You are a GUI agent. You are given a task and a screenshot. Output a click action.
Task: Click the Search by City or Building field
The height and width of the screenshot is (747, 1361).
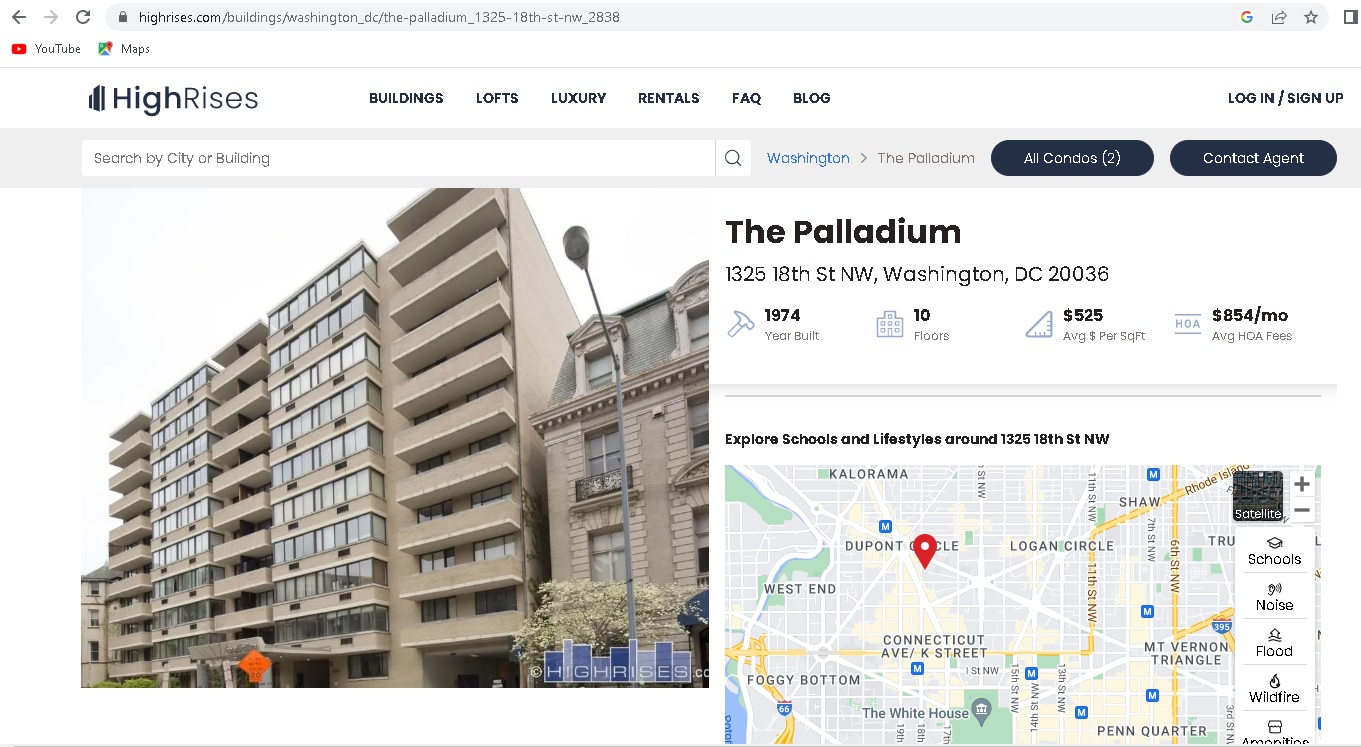click(x=398, y=158)
